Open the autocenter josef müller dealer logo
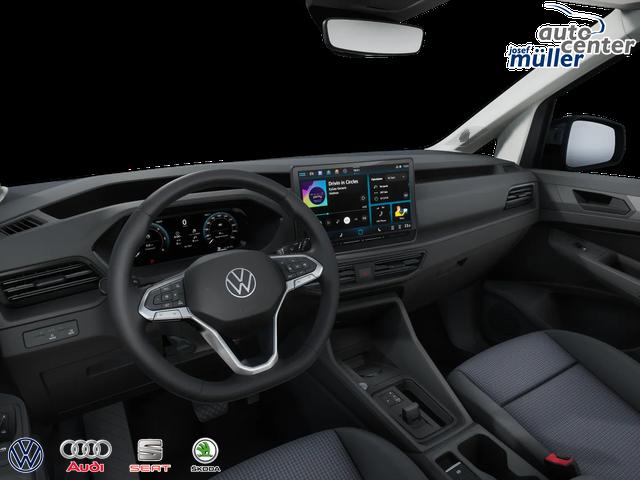Image resolution: width=640 pixels, height=480 pixels. coord(570,36)
